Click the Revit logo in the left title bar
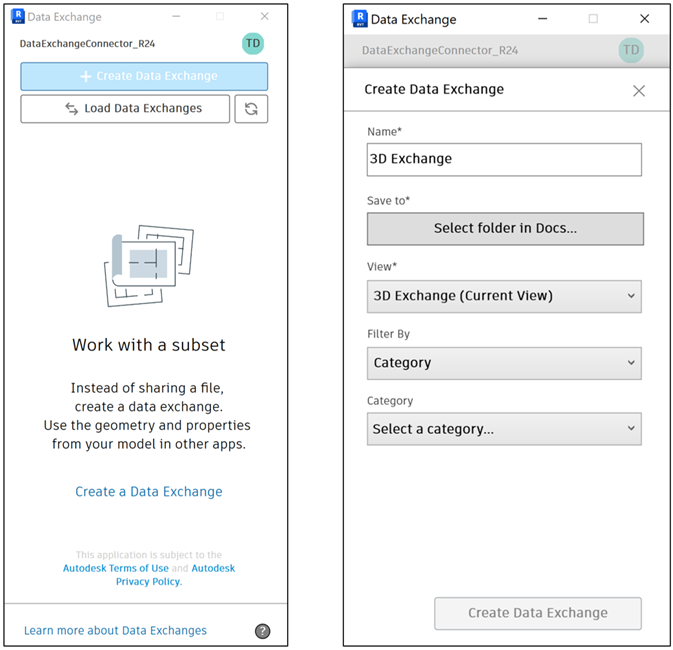 pos(18,16)
